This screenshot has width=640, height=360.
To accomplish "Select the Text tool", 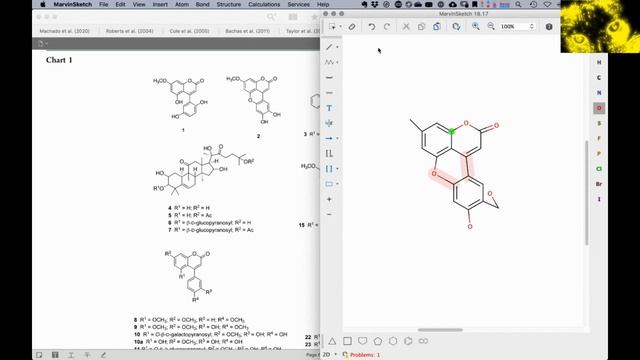I will (329, 108).
